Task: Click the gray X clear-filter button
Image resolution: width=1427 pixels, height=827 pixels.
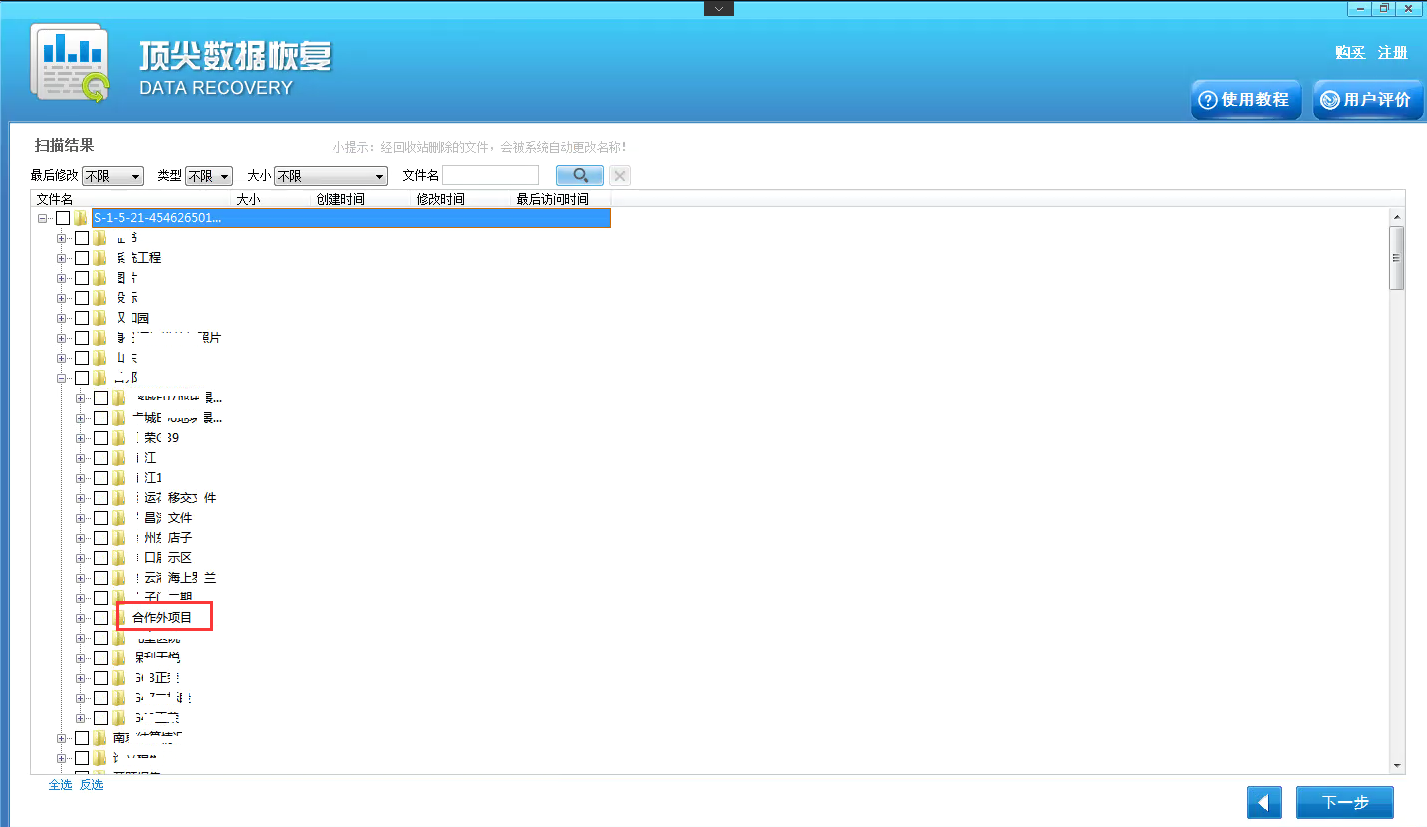Action: pos(620,176)
